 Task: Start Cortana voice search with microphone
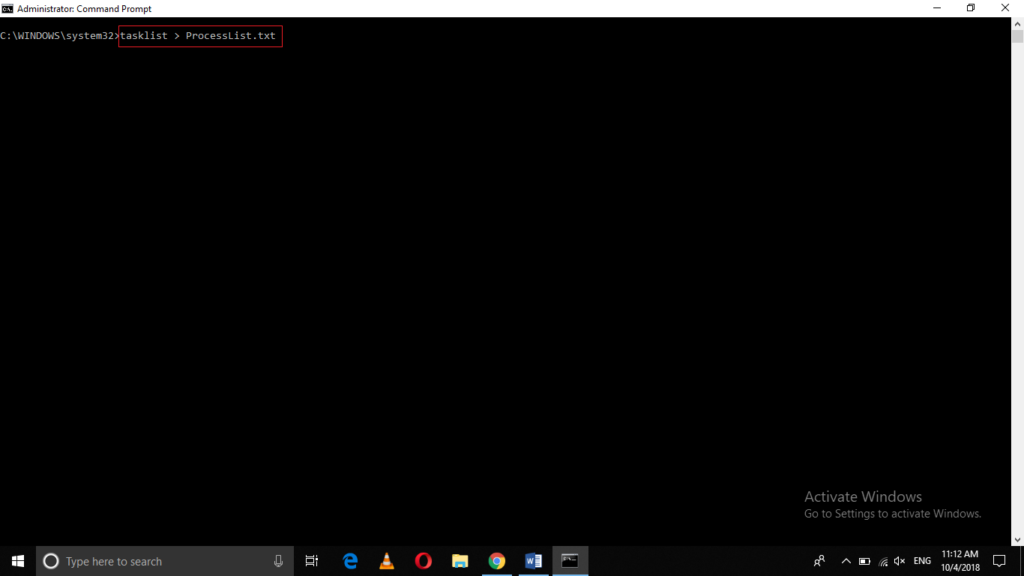click(277, 561)
